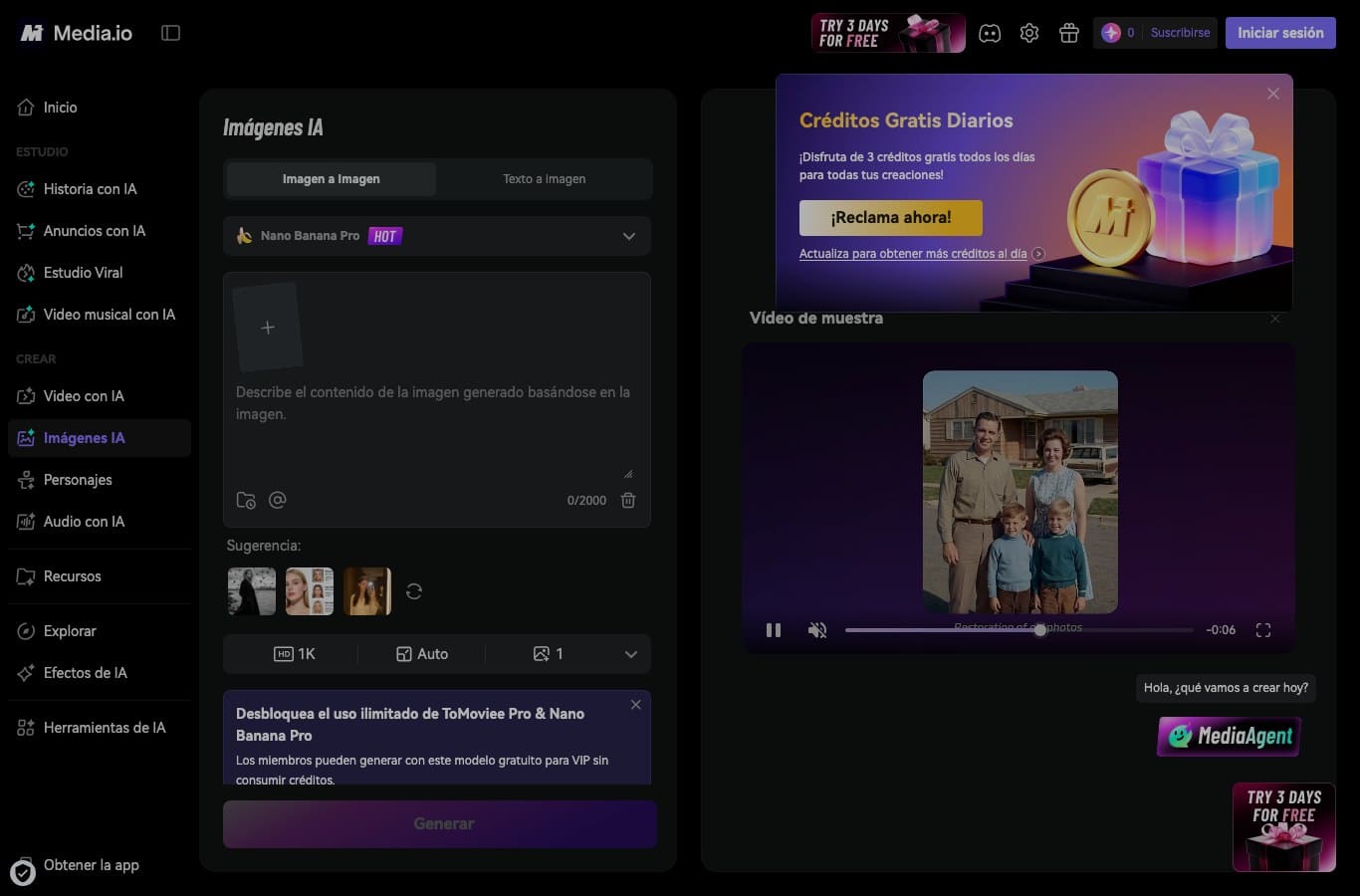The width and height of the screenshot is (1360, 896).
Task: Close the Vídeo de muestra panel
Action: pos(1275,319)
